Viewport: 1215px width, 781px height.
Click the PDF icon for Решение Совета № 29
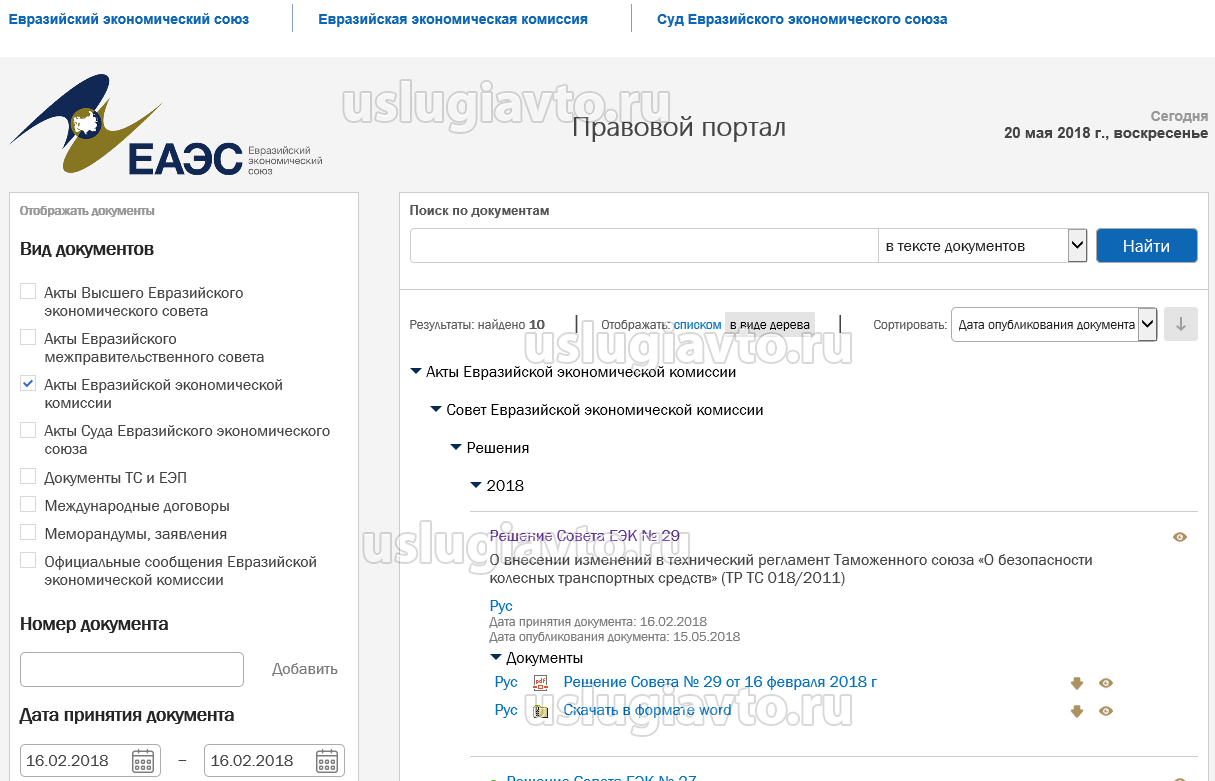click(x=541, y=683)
